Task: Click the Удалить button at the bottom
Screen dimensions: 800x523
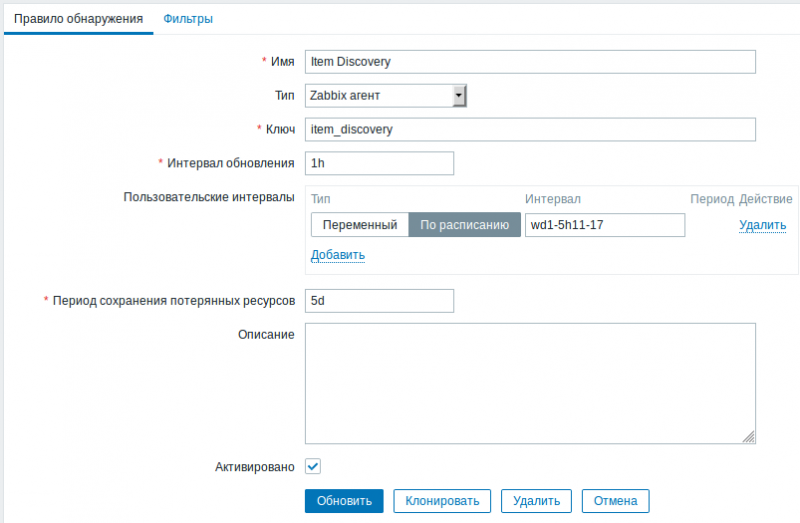Action: (x=537, y=500)
